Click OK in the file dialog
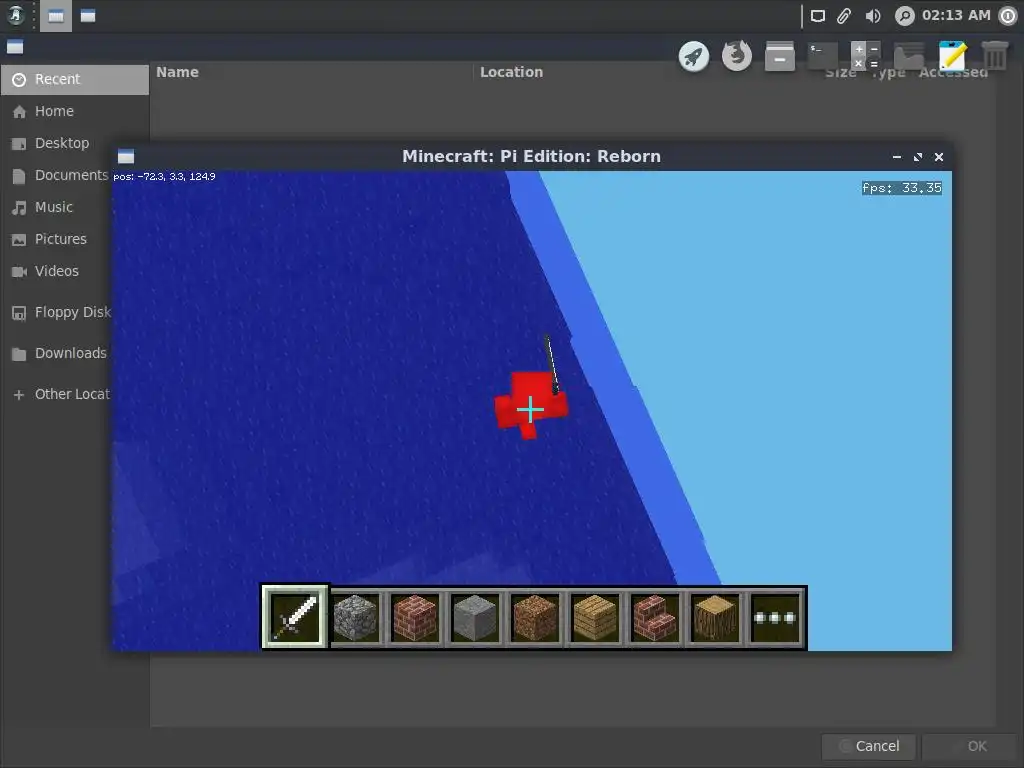This screenshot has height=768, width=1024. 969,746
